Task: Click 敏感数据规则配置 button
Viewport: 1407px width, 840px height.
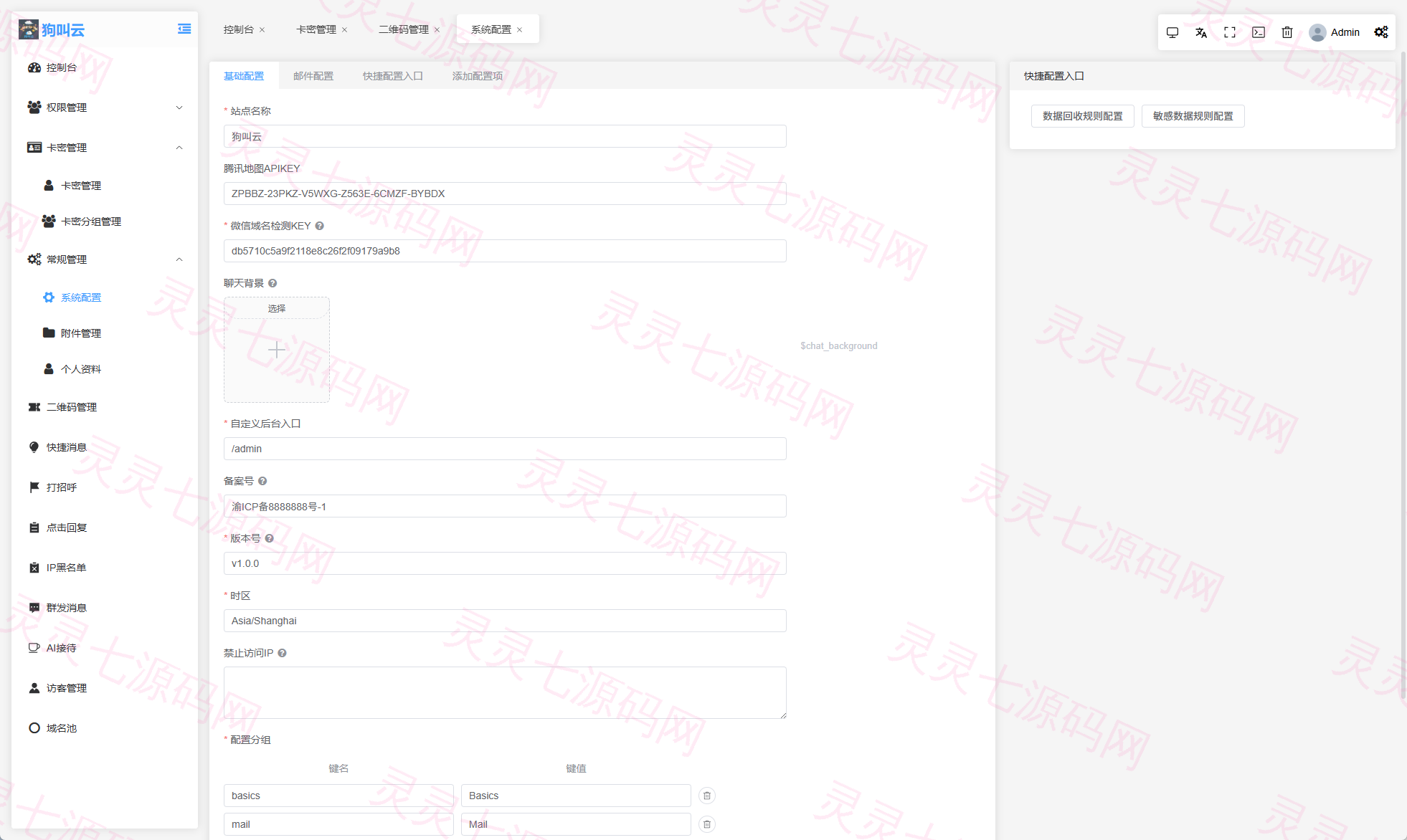Action: pos(1193,116)
